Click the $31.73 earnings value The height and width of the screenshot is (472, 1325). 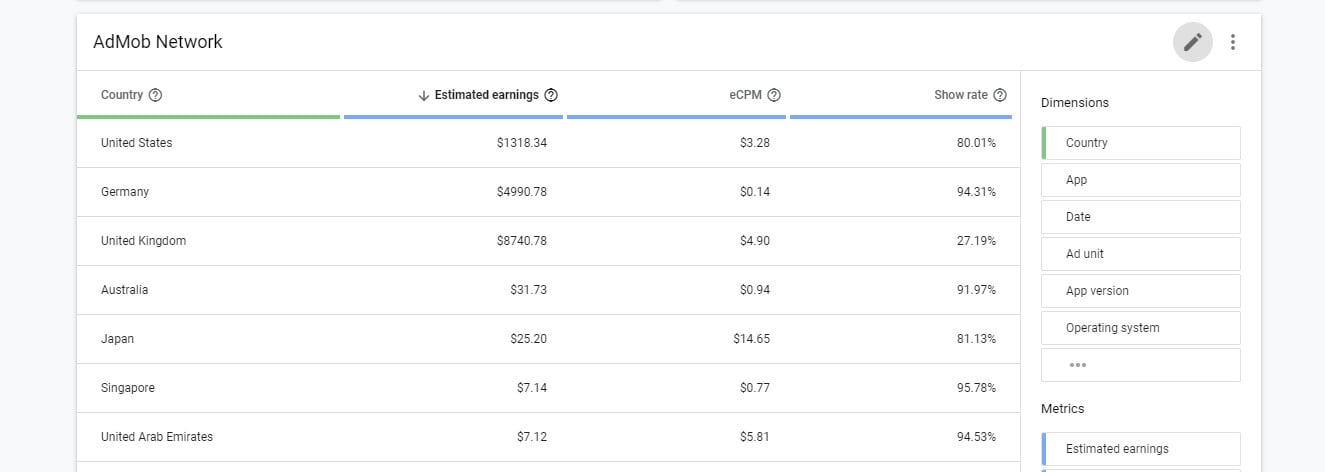[x=529, y=290]
